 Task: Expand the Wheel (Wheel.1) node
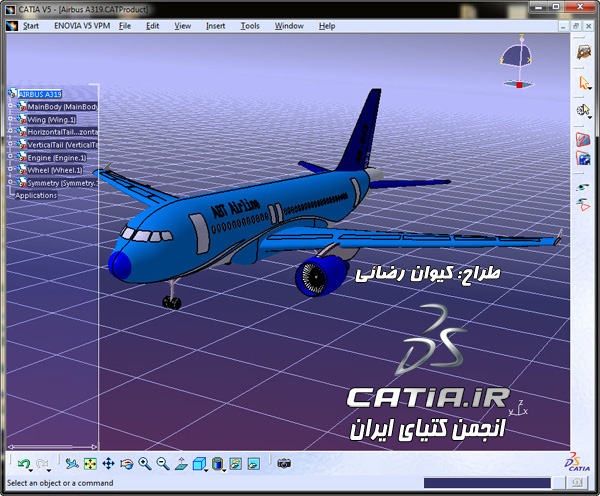(x=11, y=169)
